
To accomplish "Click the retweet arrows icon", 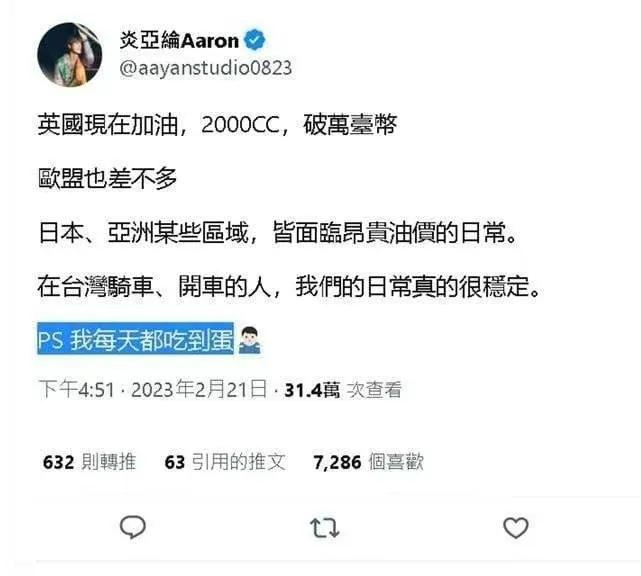I will coord(325,527).
